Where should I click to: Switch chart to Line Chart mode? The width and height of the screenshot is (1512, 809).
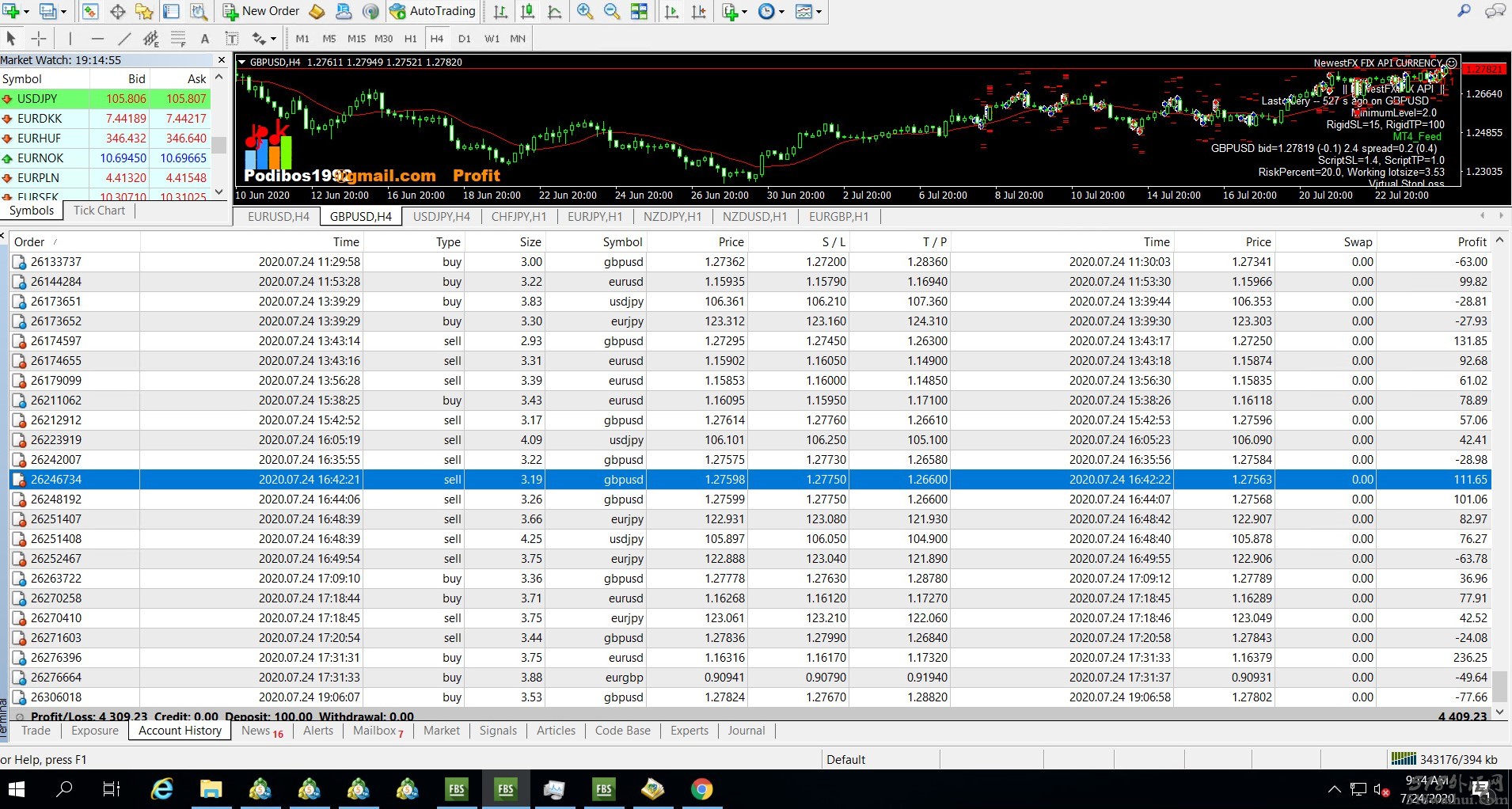(x=555, y=12)
